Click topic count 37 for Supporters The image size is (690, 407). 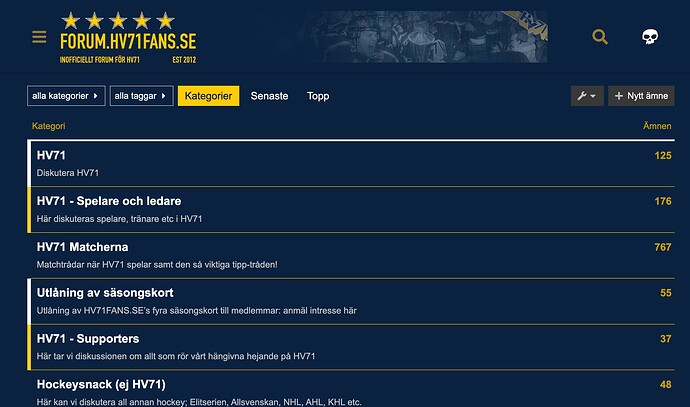[x=666, y=339]
